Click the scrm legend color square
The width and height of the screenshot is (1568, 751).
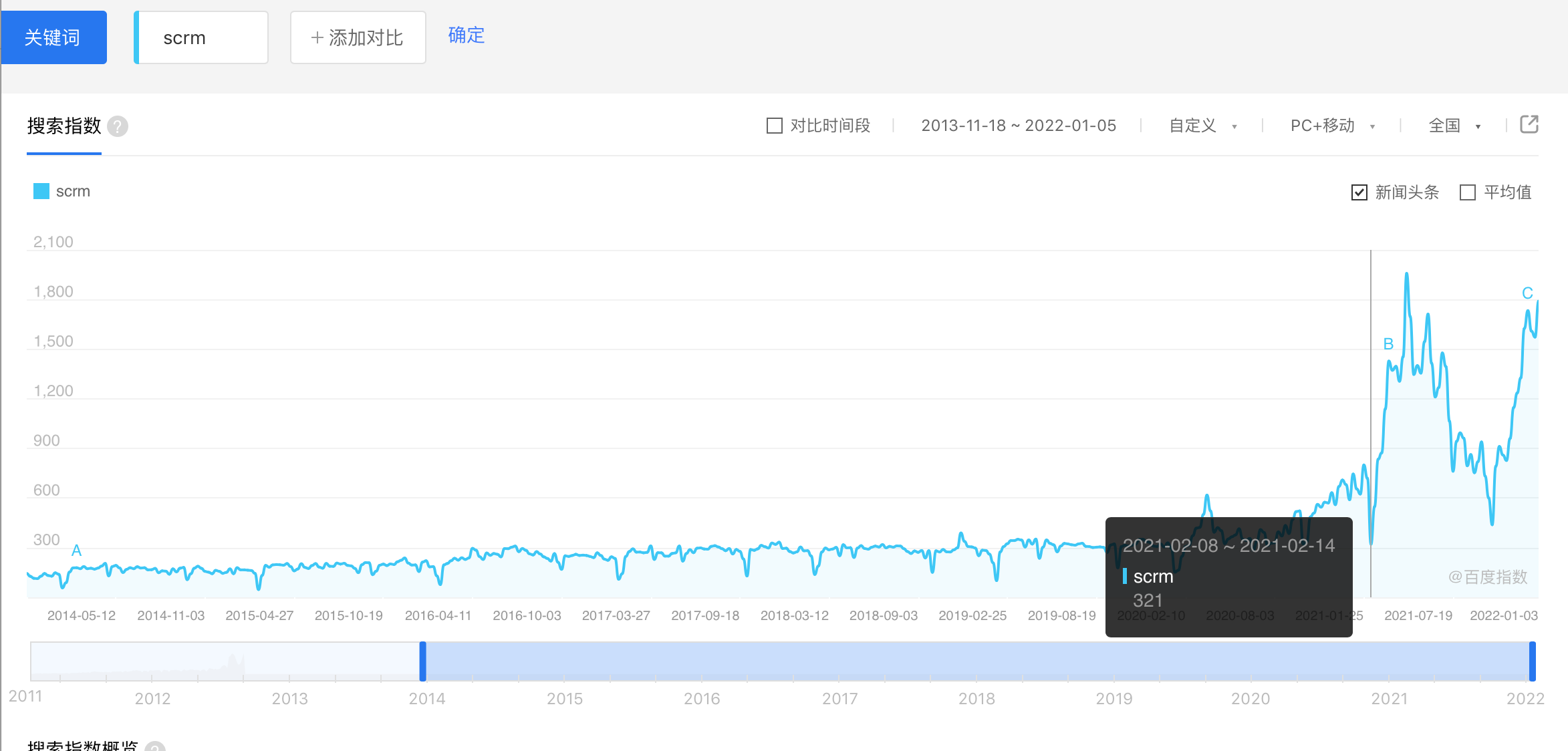tap(41, 192)
